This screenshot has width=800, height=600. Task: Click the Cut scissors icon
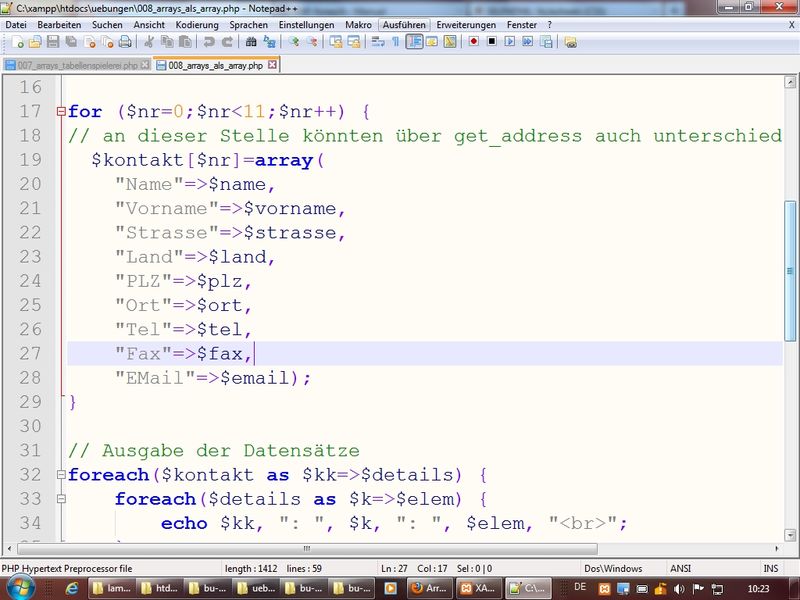point(149,42)
